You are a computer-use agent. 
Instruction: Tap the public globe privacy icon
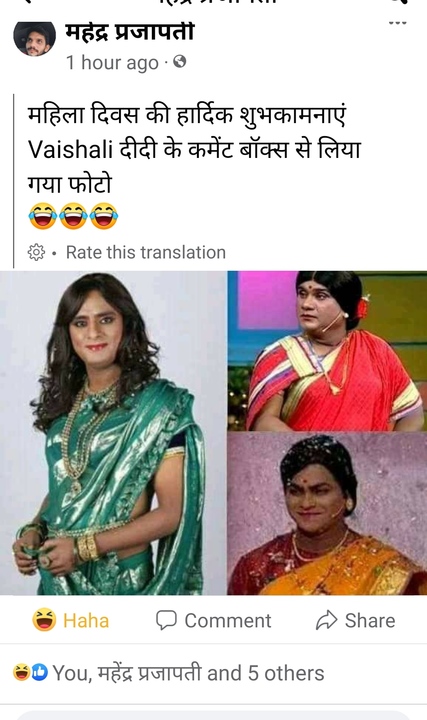tap(180, 62)
